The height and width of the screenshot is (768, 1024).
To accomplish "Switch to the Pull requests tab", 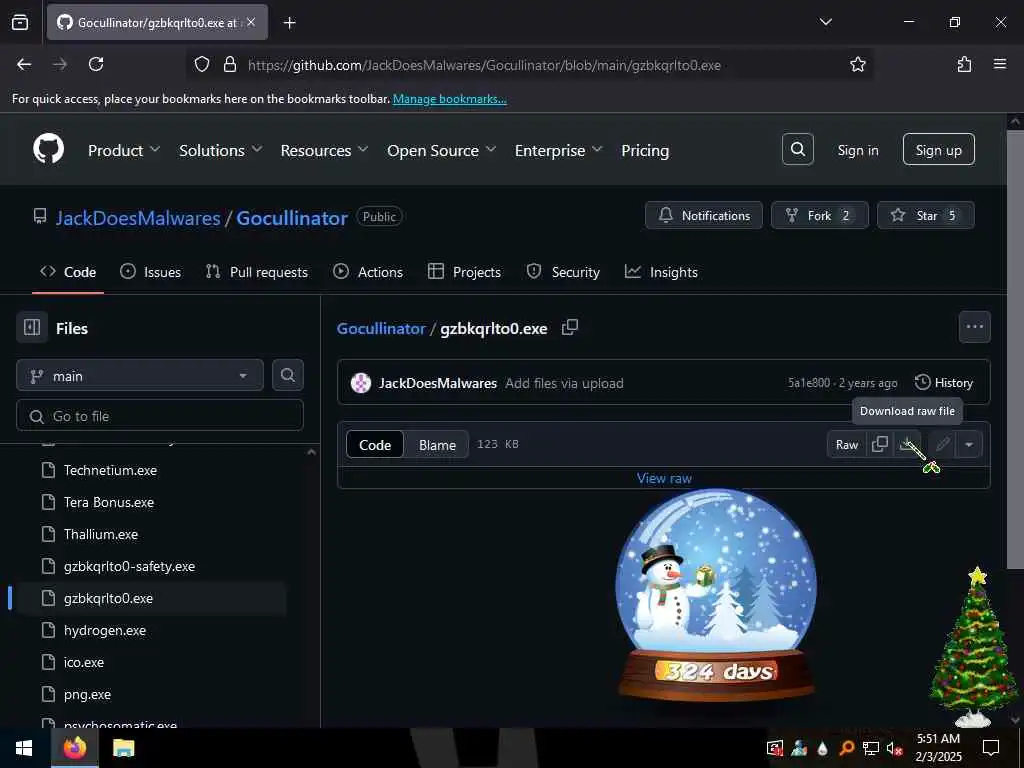I will (x=257, y=272).
